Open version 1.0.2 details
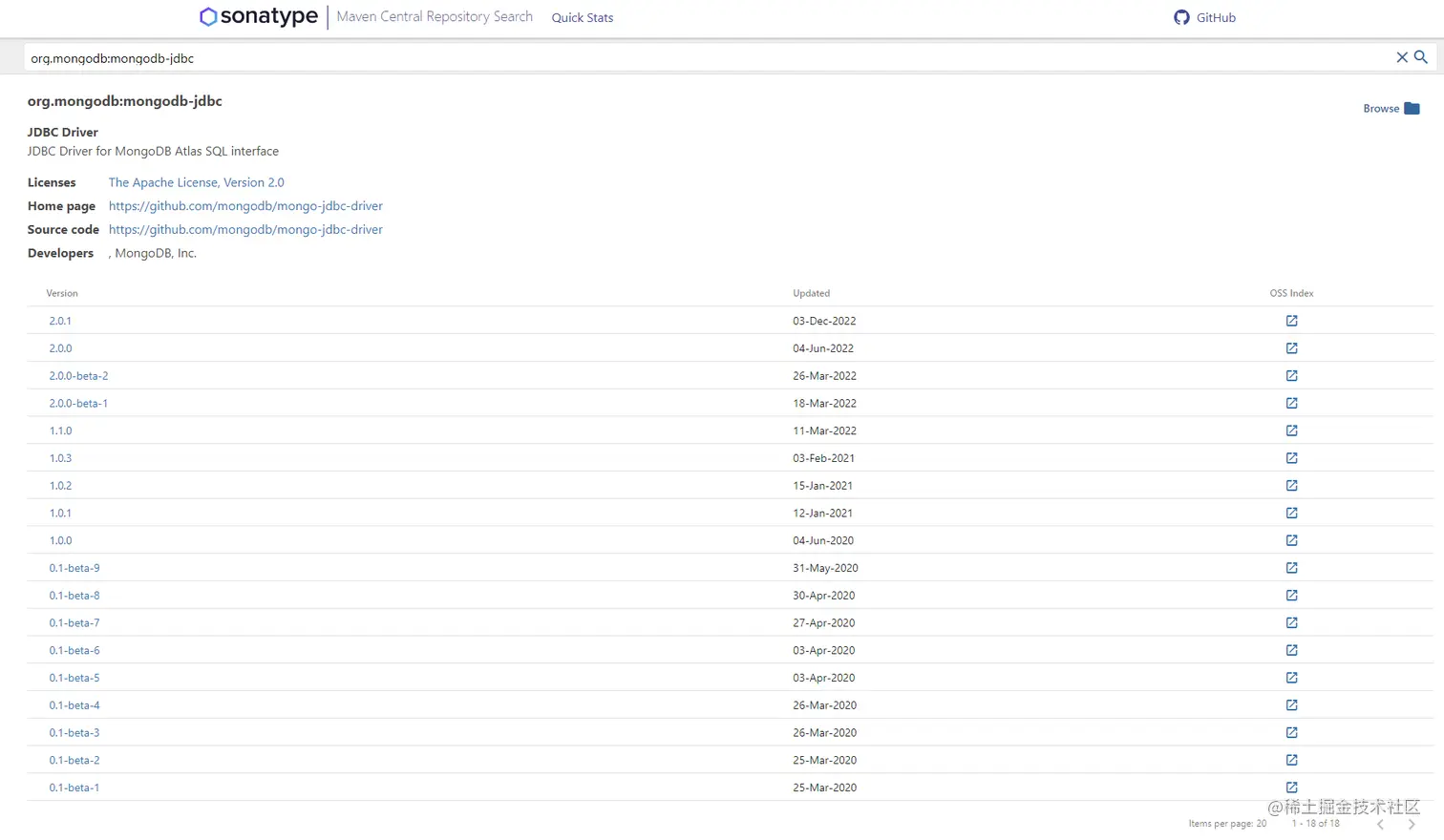This screenshot has height=840, width=1444. coord(60,486)
